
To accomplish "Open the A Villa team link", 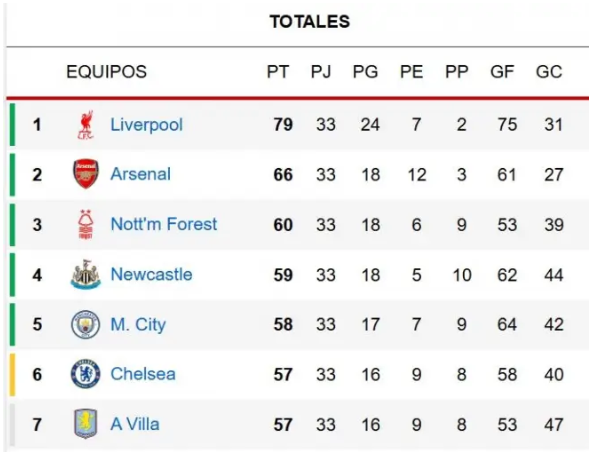I will [135, 424].
